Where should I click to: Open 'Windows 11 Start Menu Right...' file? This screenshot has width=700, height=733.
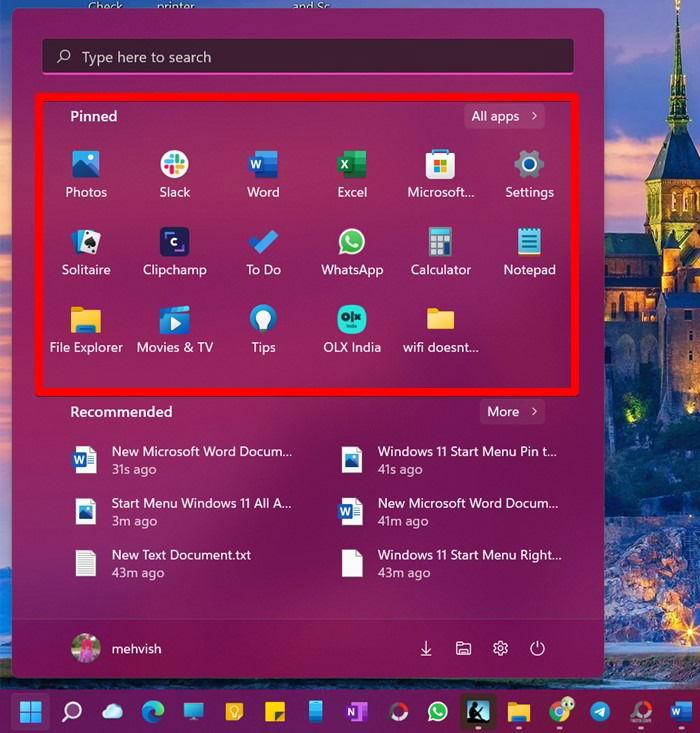[x=449, y=564]
